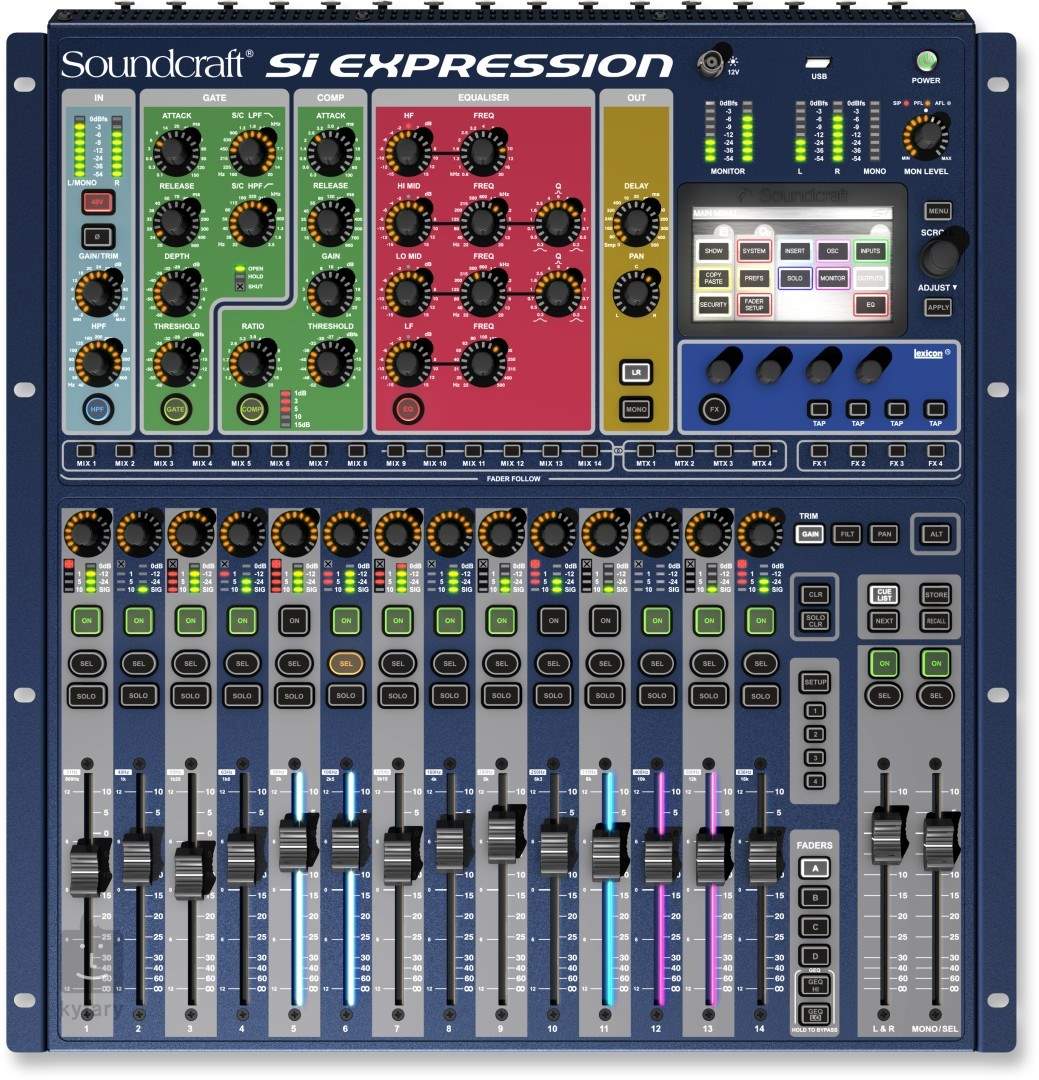
Task: Select fader layer B
Action: (815, 898)
